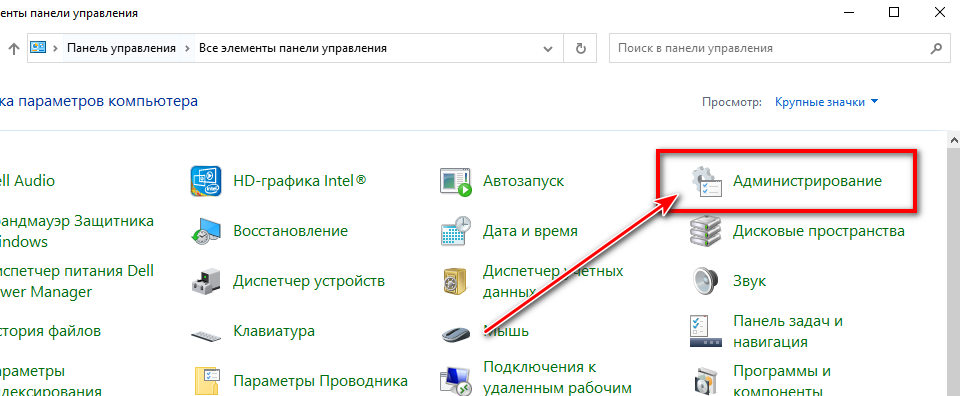Open Диспетчер учетных данных safe icon
The width and height of the screenshot is (960, 396).
click(456, 282)
